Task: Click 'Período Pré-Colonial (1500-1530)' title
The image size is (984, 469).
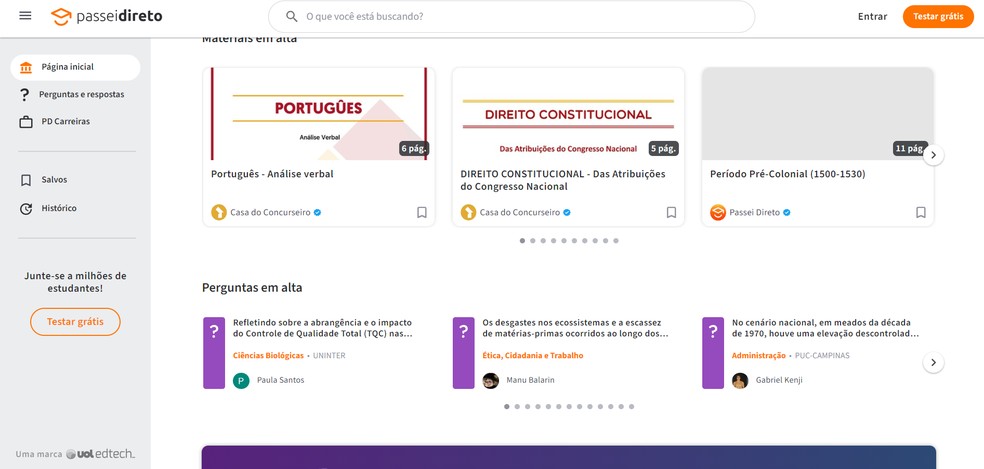Action: [788, 174]
